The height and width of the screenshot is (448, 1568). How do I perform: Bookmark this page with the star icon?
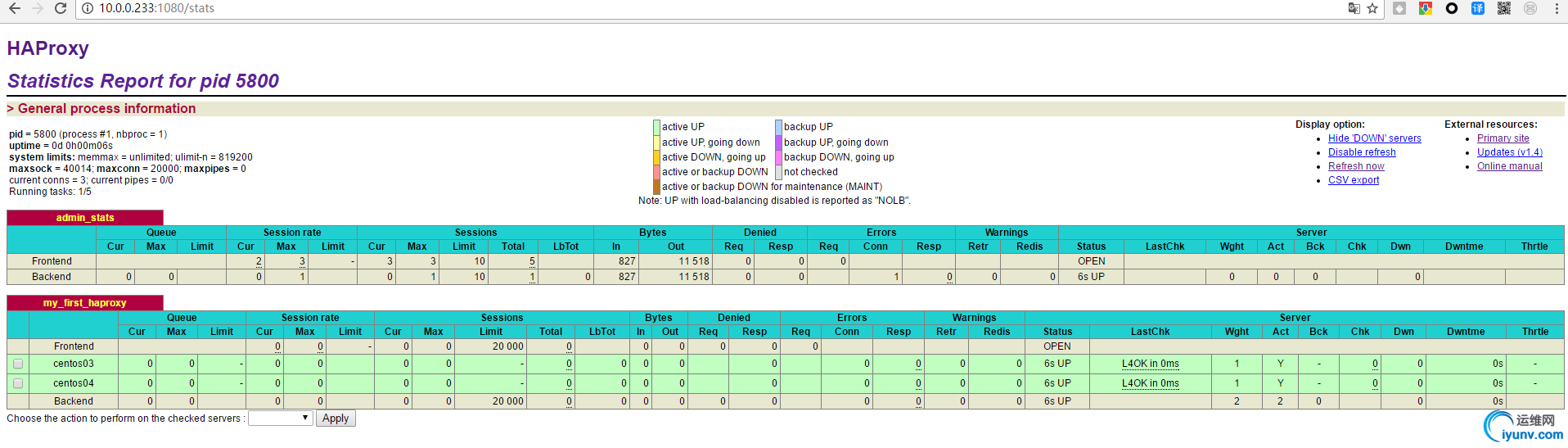(1372, 8)
